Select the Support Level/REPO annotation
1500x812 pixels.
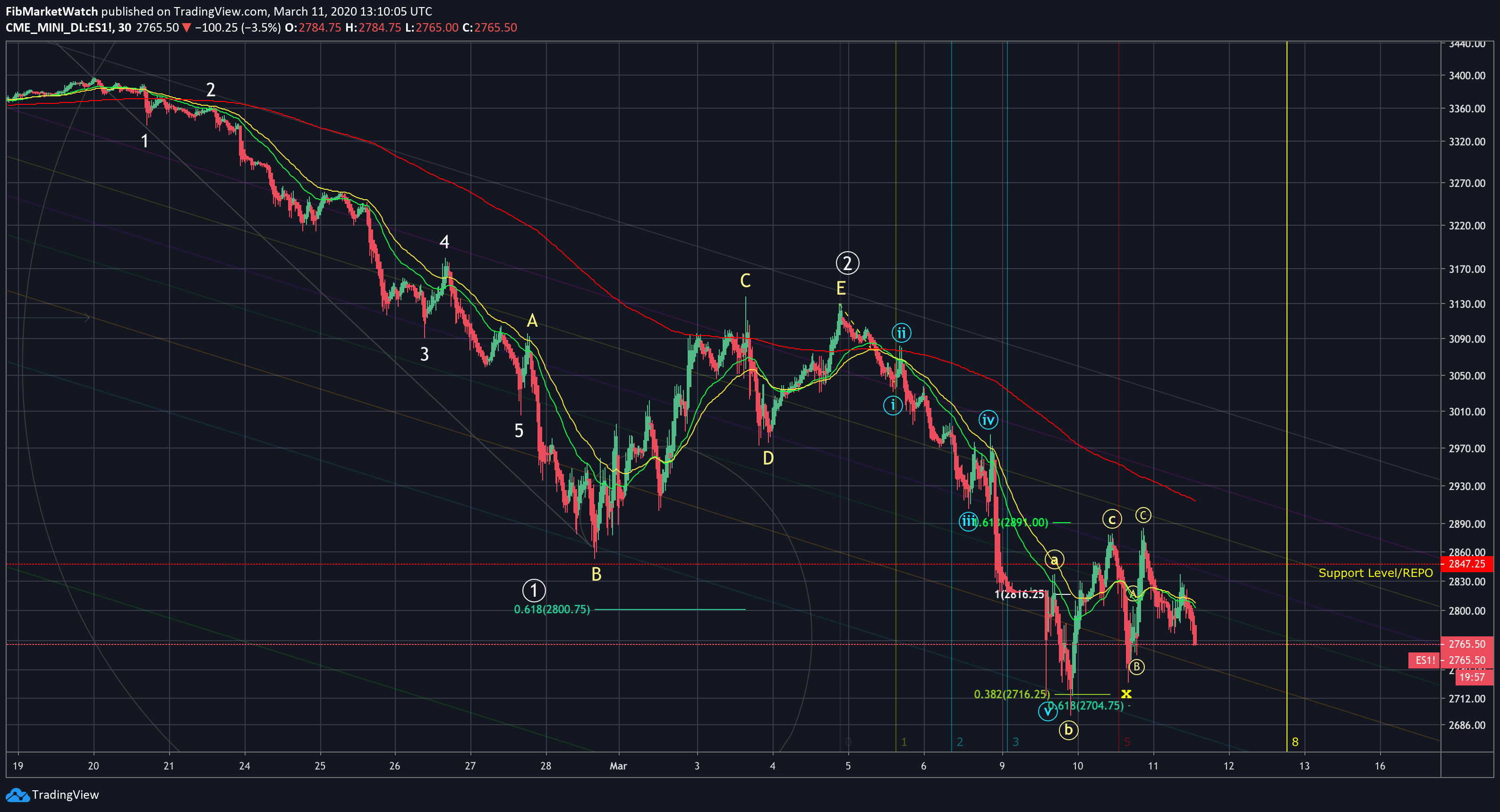[x=1375, y=573]
